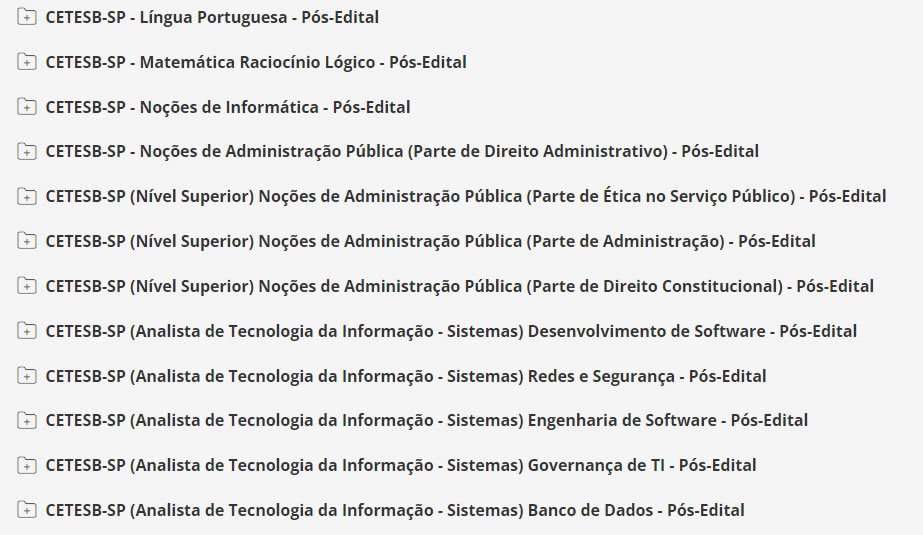Click folder icon beside Direito Constitucional course
This screenshot has width=923, height=535.
coord(27,286)
